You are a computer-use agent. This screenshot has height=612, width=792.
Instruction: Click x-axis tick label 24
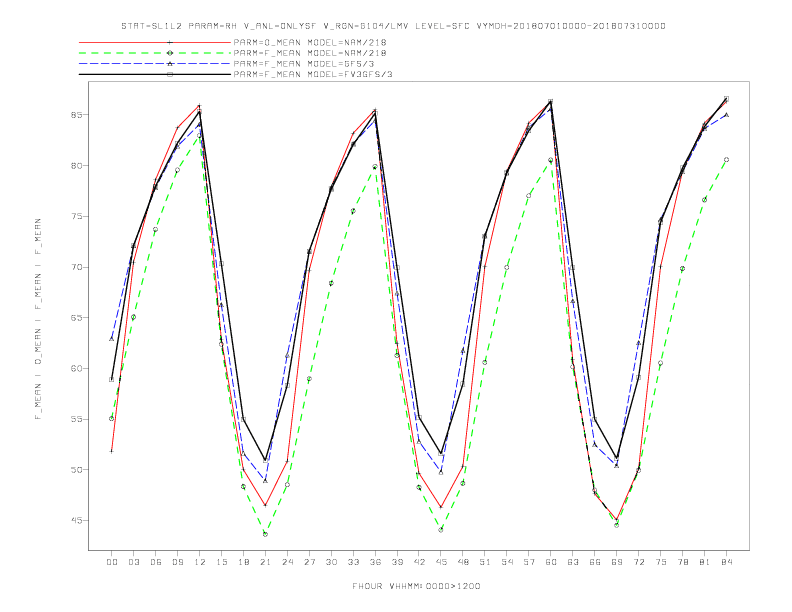click(x=287, y=562)
